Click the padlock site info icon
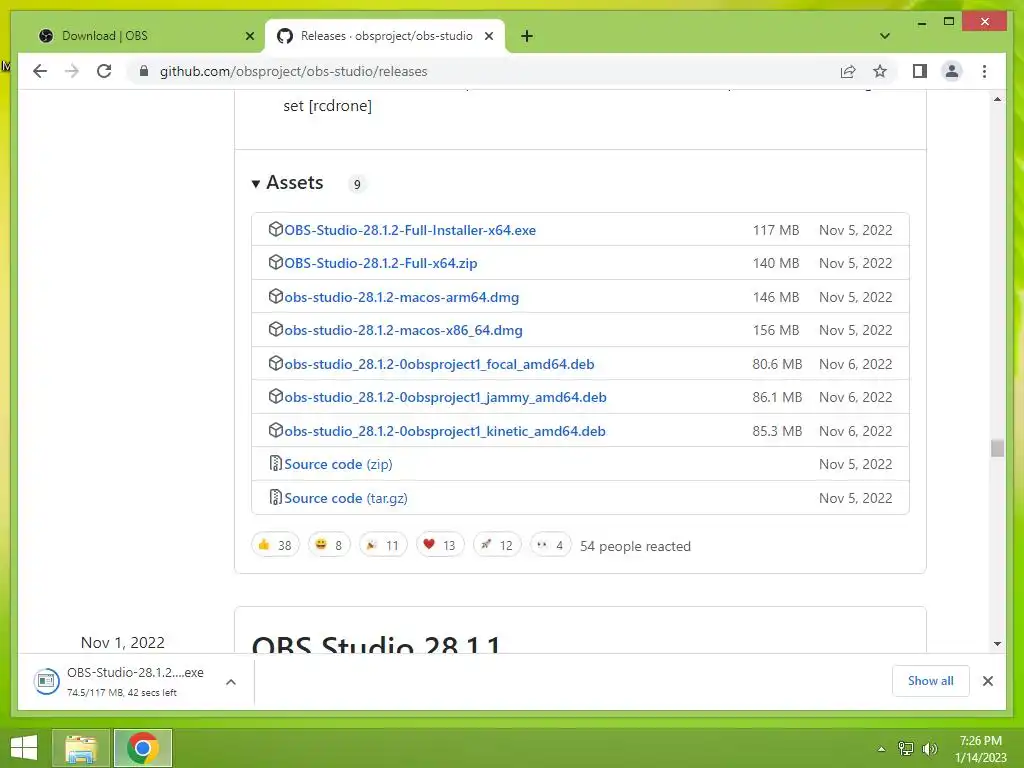The image size is (1024, 768). point(144,71)
